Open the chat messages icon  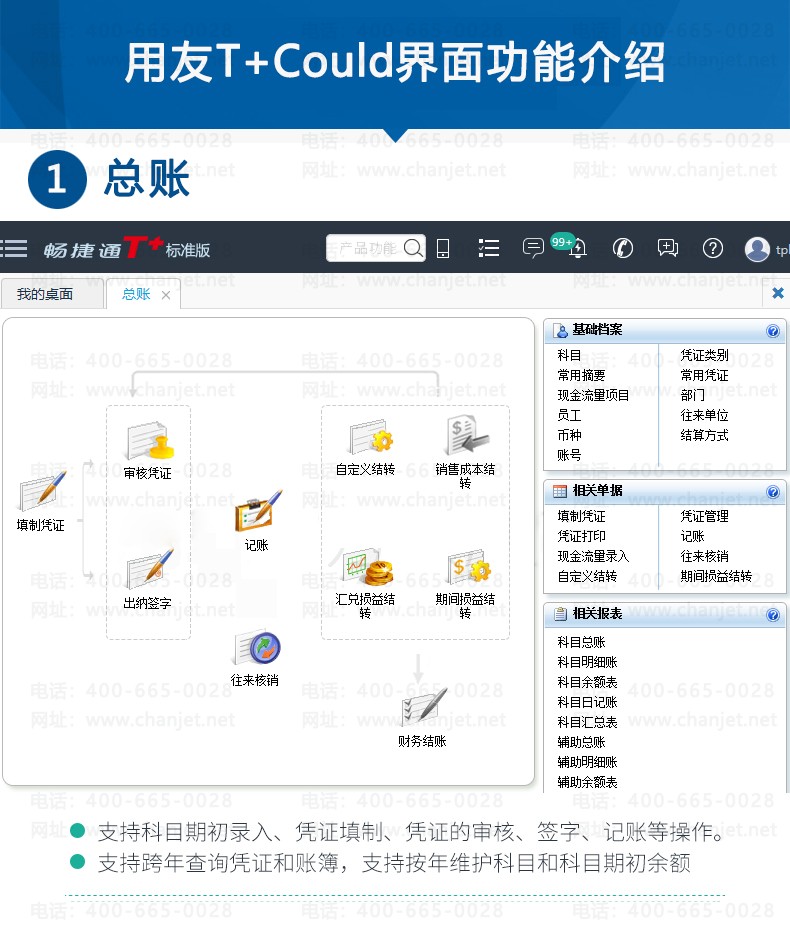[x=533, y=247]
